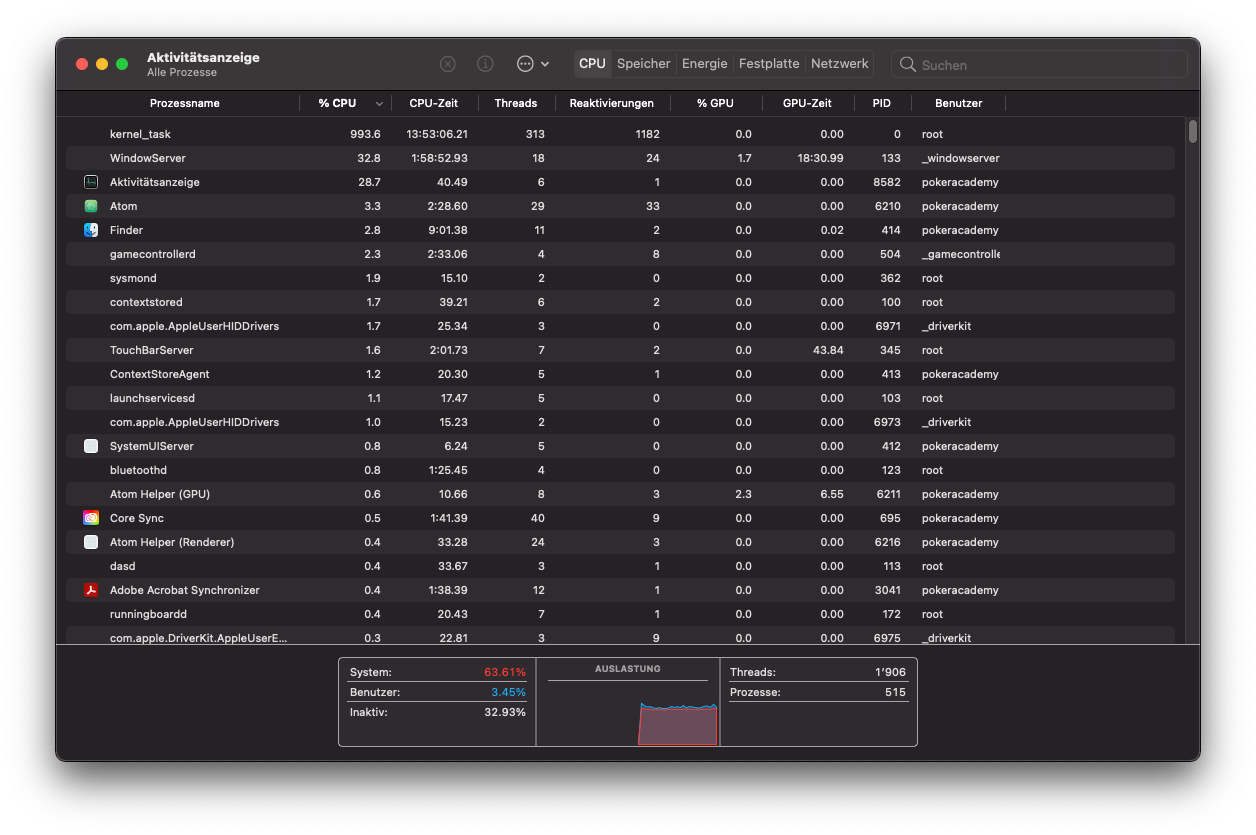Sort by the Threads column header

(x=515, y=103)
